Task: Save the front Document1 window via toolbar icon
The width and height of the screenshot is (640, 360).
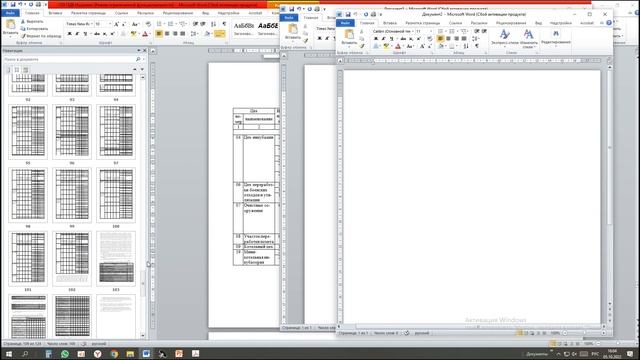Action: (x=348, y=15)
